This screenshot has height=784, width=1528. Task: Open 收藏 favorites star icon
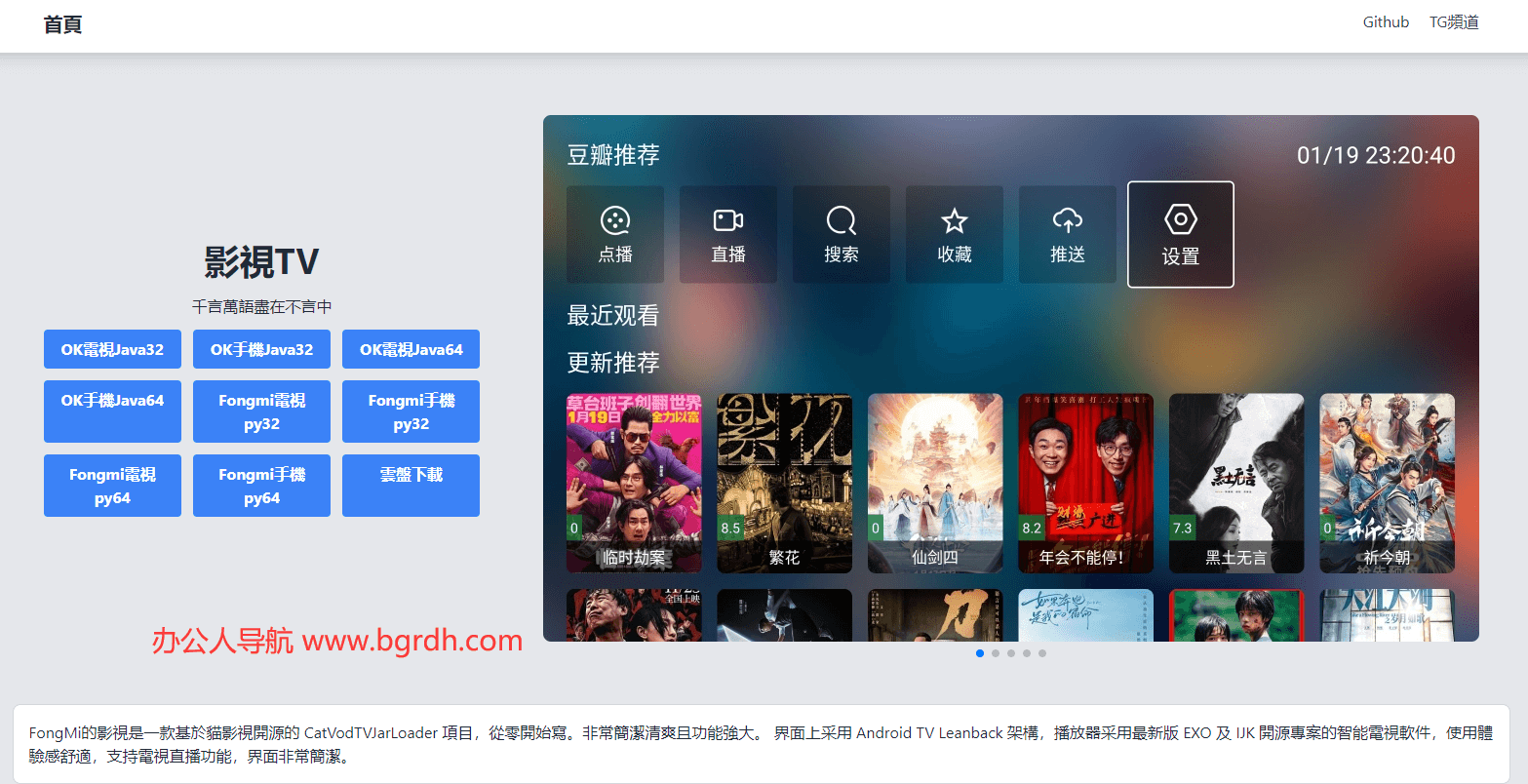tap(954, 221)
